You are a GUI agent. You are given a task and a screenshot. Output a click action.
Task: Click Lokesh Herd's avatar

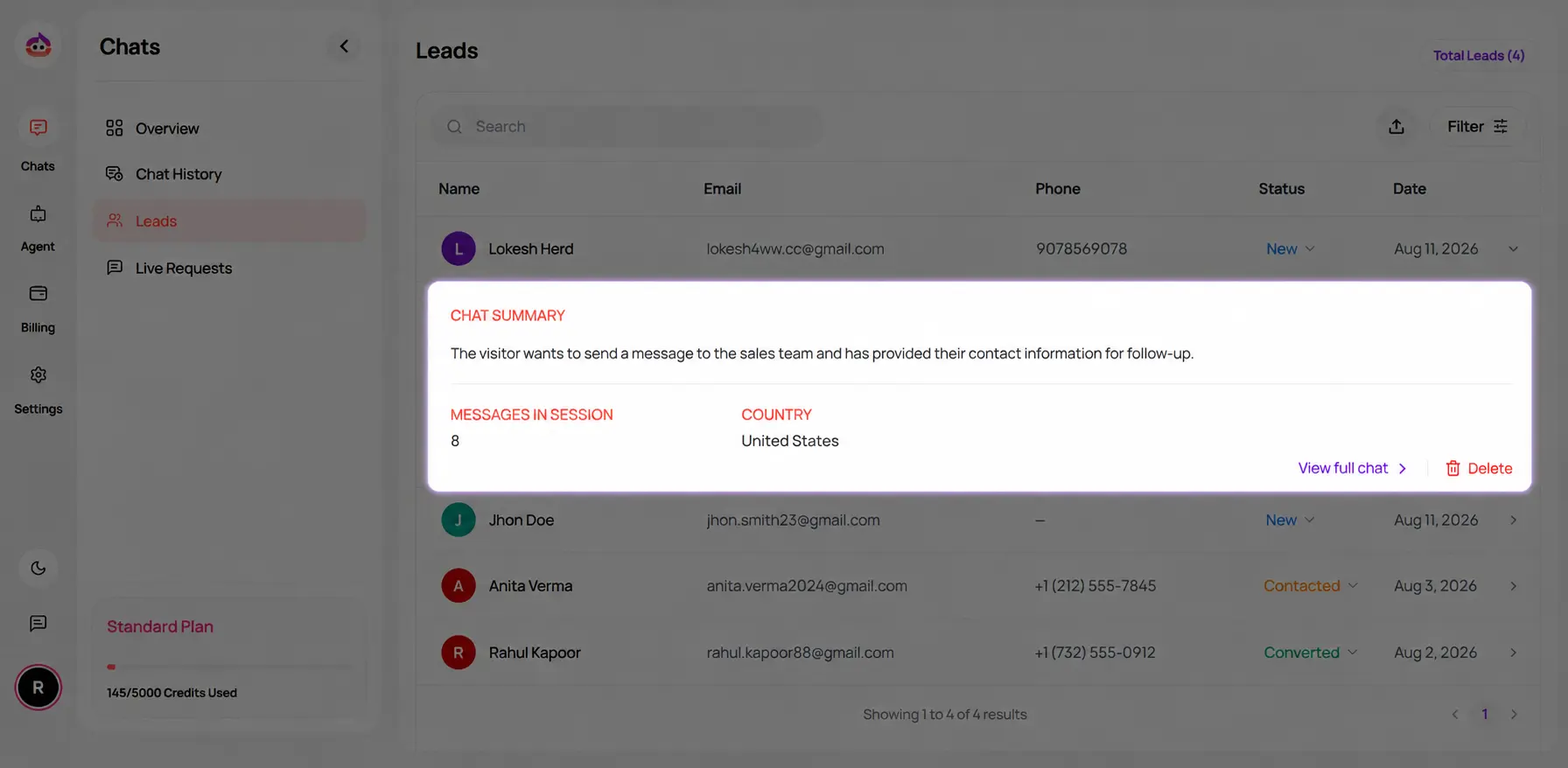click(458, 249)
